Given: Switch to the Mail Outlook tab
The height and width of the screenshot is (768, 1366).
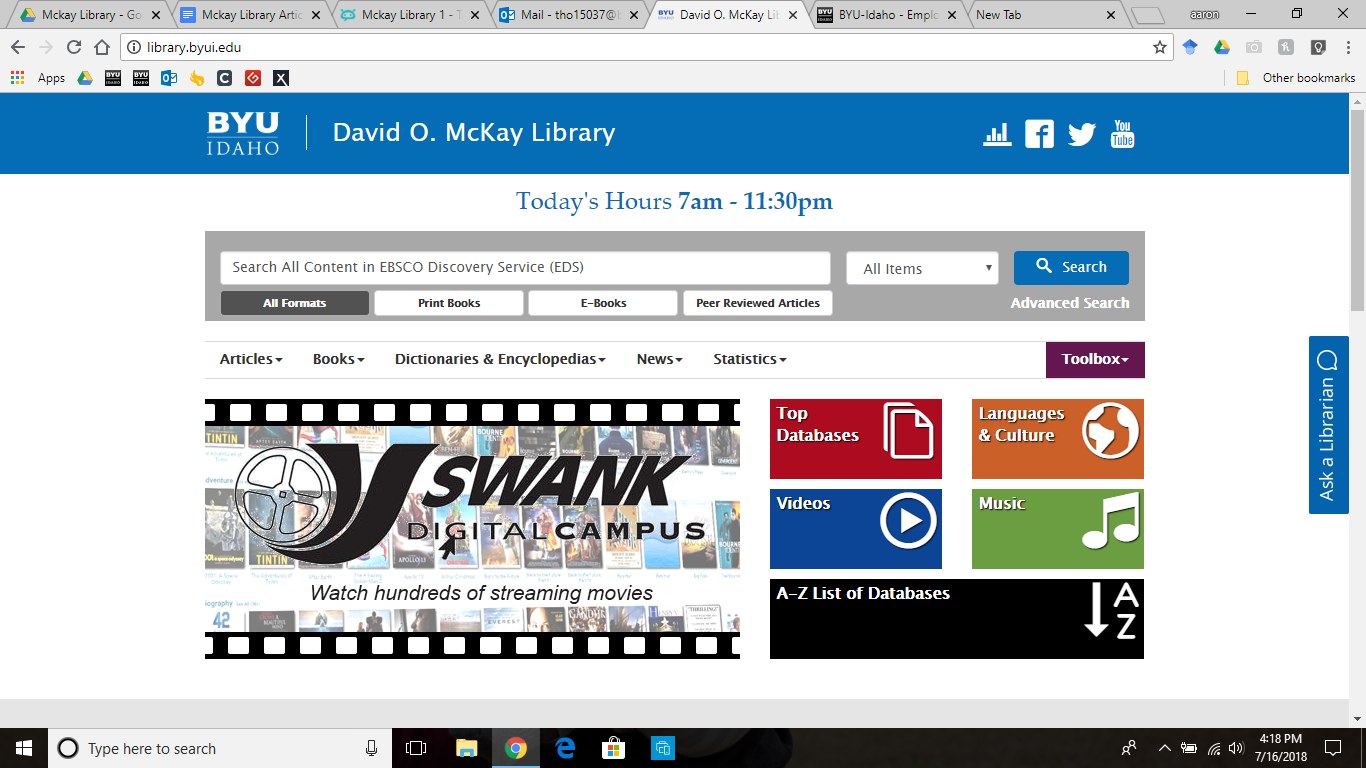Looking at the screenshot, I should pyautogui.click(x=570, y=15).
